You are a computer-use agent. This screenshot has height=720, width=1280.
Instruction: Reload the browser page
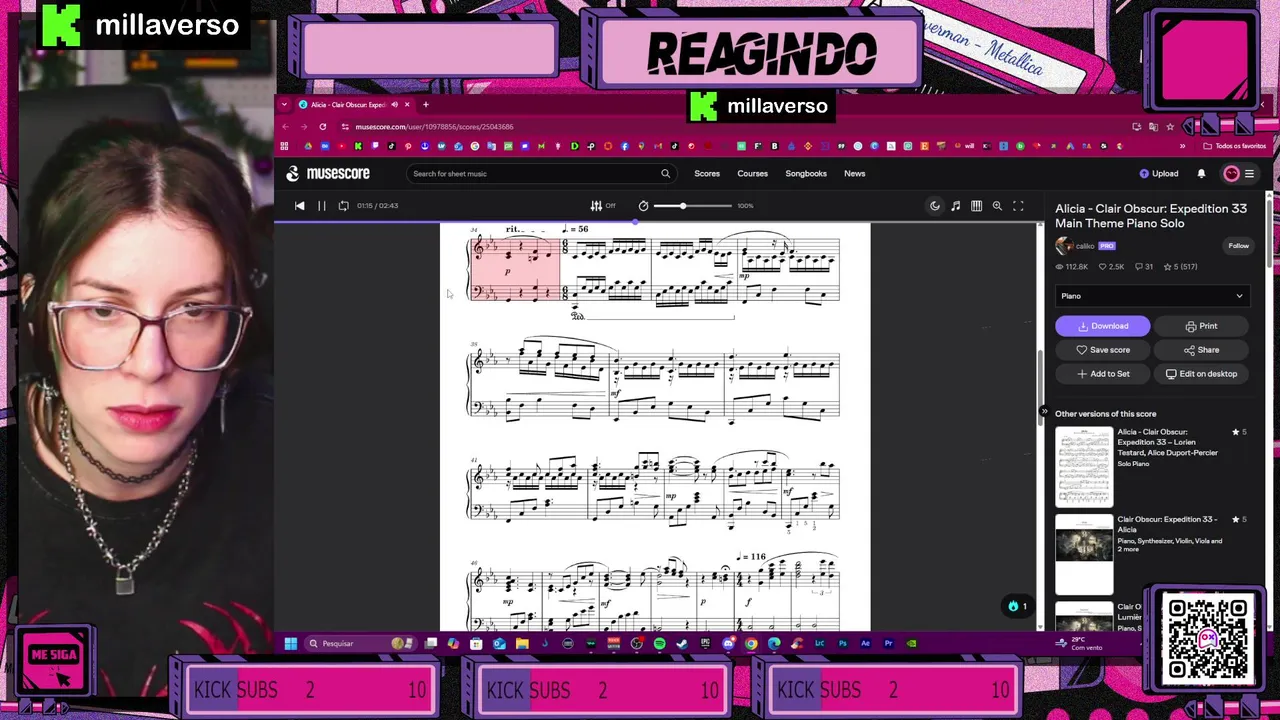(322, 126)
